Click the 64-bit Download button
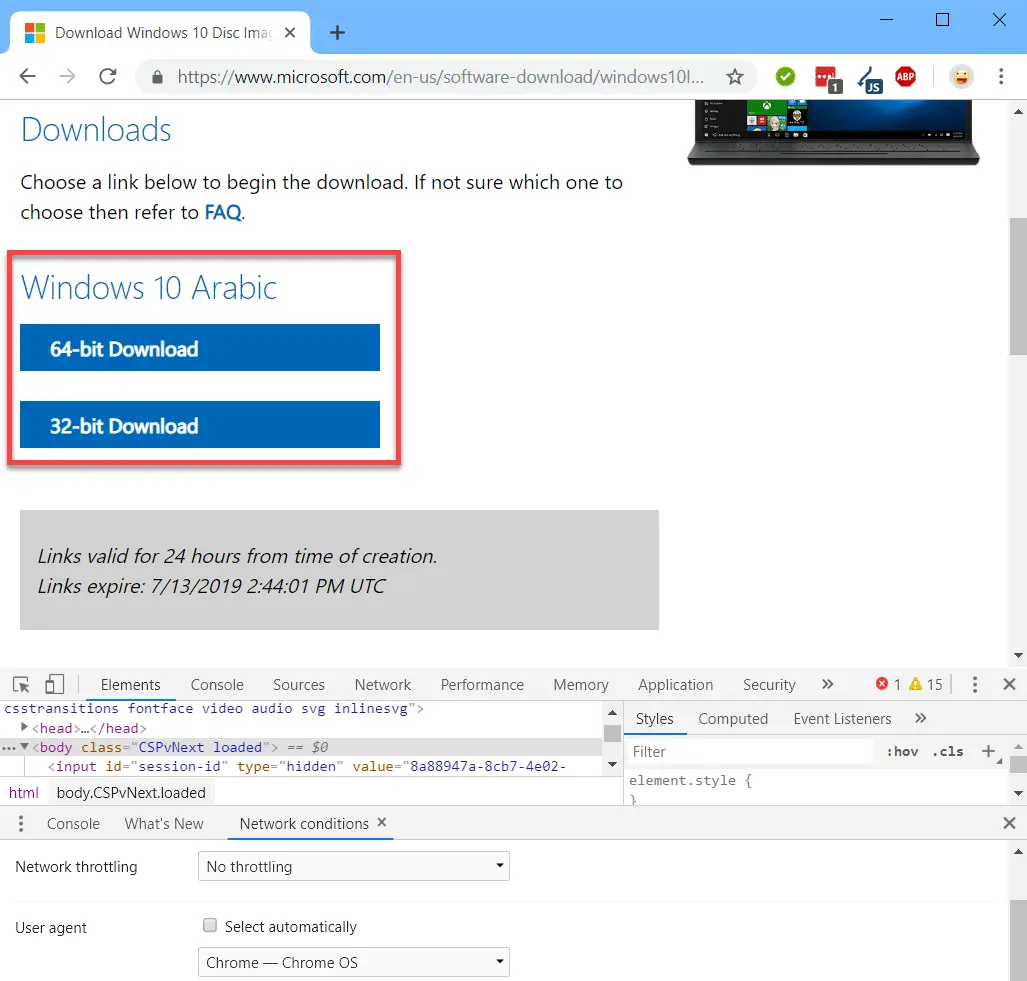Screen dimensions: 1027x981 [200, 348]
